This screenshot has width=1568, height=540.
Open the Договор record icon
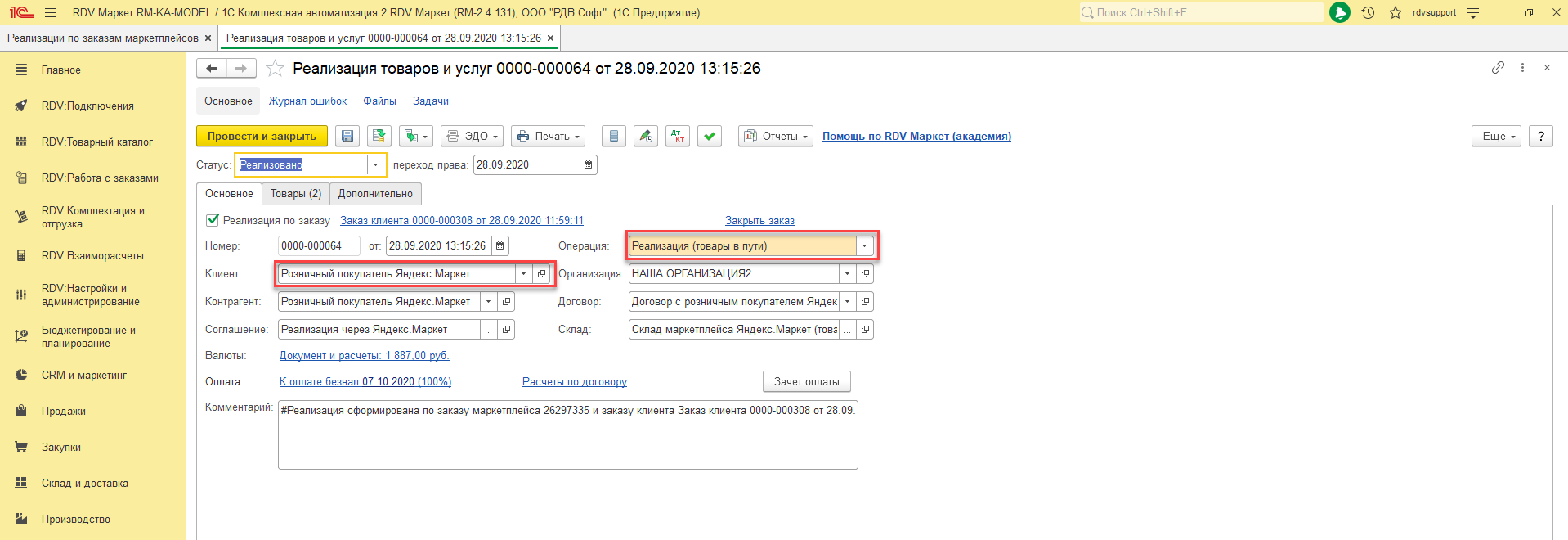tap(865, 302)
